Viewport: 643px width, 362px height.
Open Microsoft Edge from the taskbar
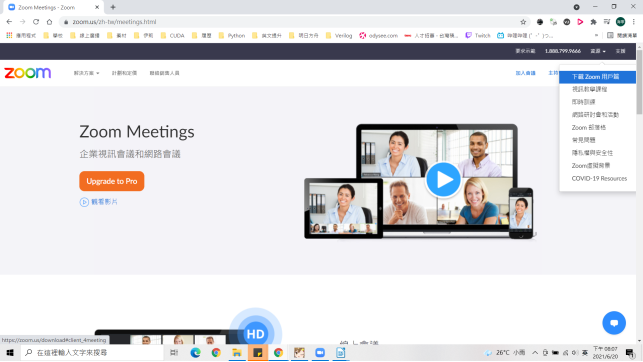click(x=195, y=353)
